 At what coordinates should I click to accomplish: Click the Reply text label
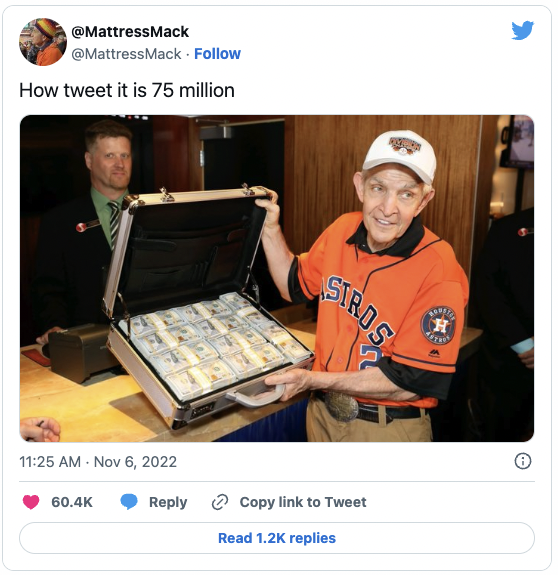tap(168, 502)
